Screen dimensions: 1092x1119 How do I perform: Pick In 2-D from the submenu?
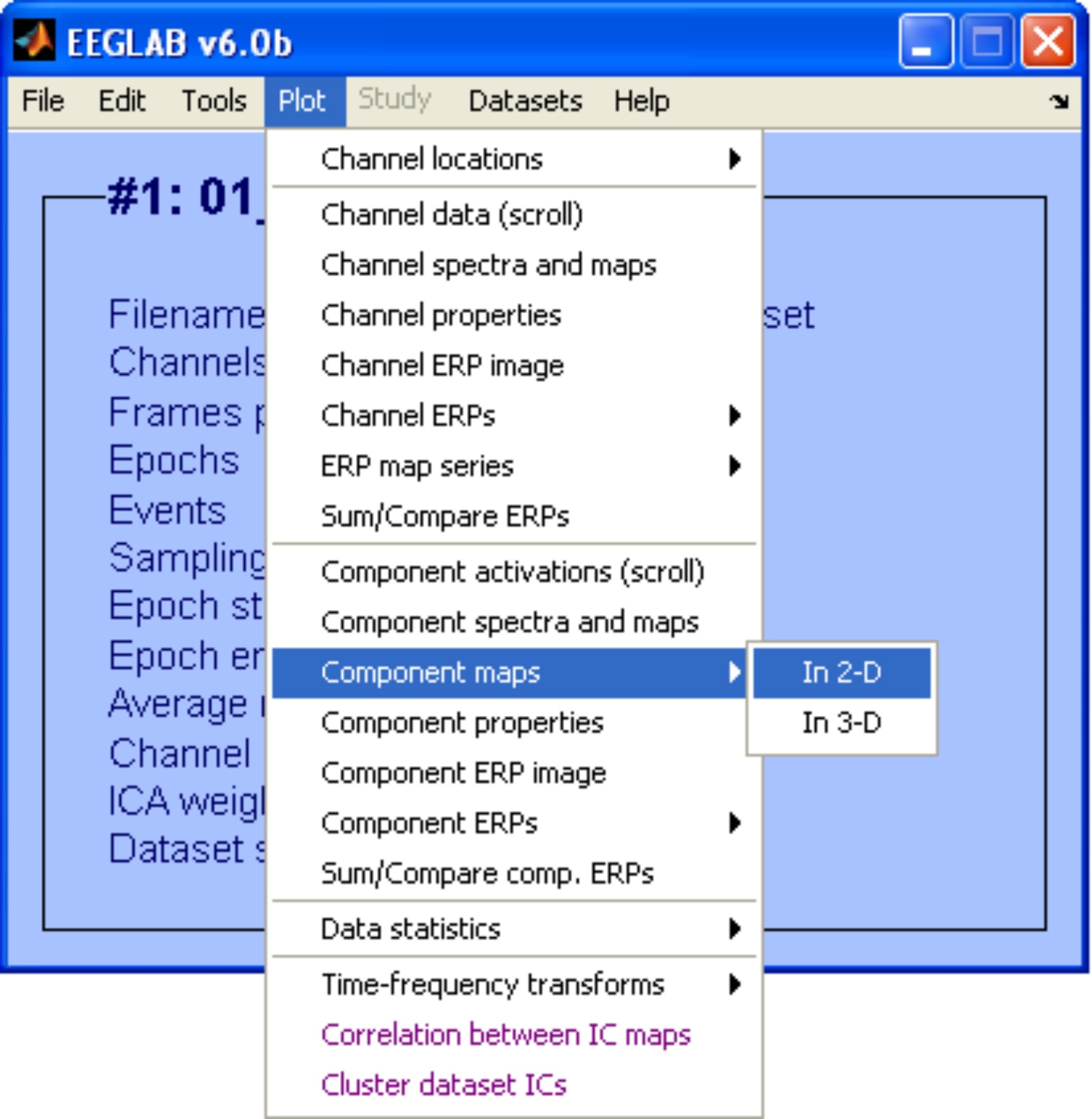pyautogui.click(x=842, y=672)
